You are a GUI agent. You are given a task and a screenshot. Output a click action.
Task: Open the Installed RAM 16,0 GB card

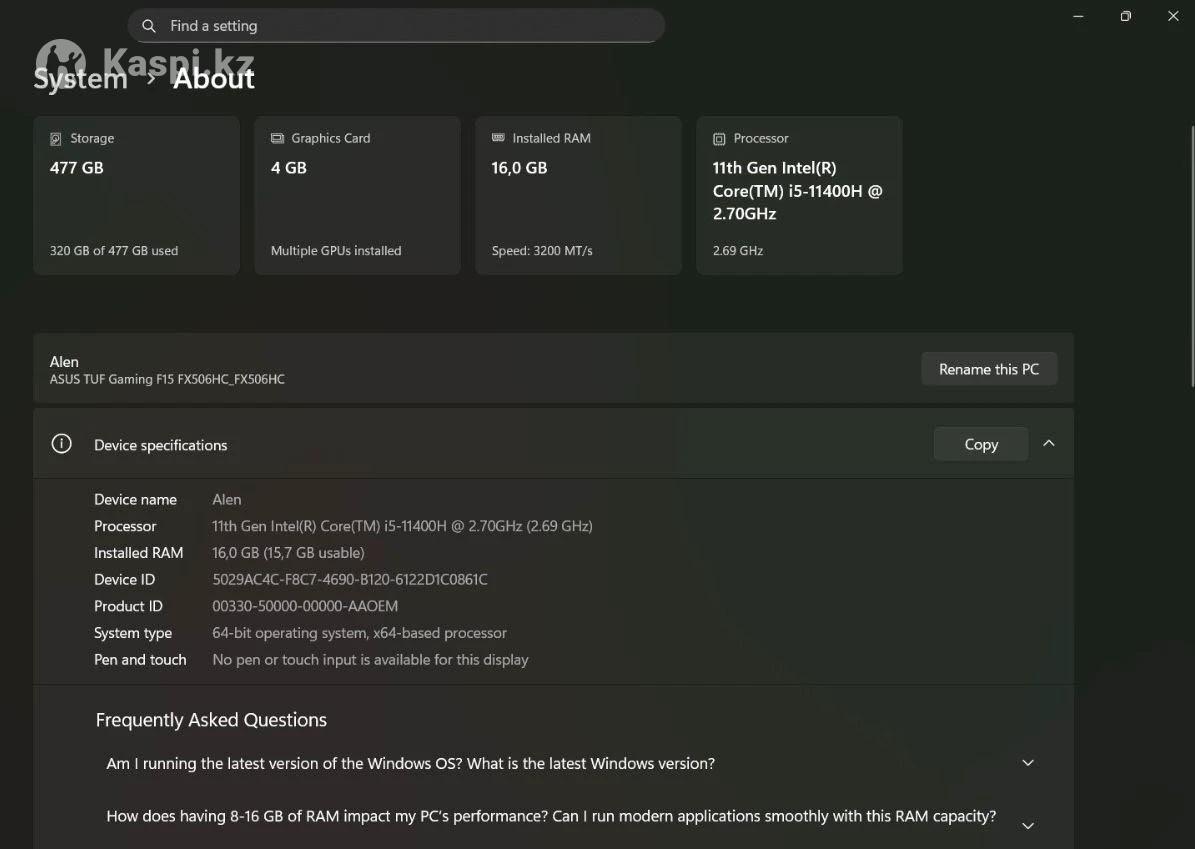[x=578, y=196]
